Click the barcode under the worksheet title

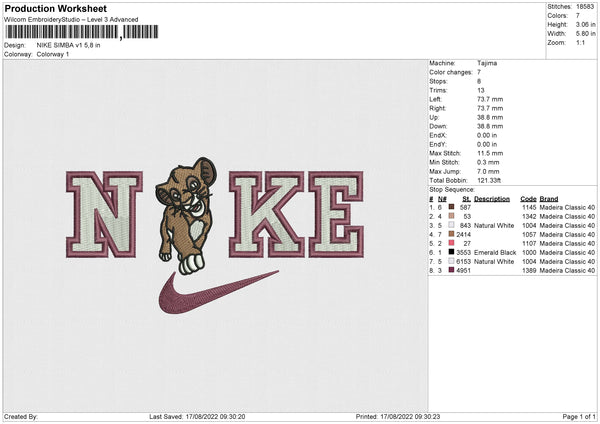pyautogui.click(x=82, y=32)
